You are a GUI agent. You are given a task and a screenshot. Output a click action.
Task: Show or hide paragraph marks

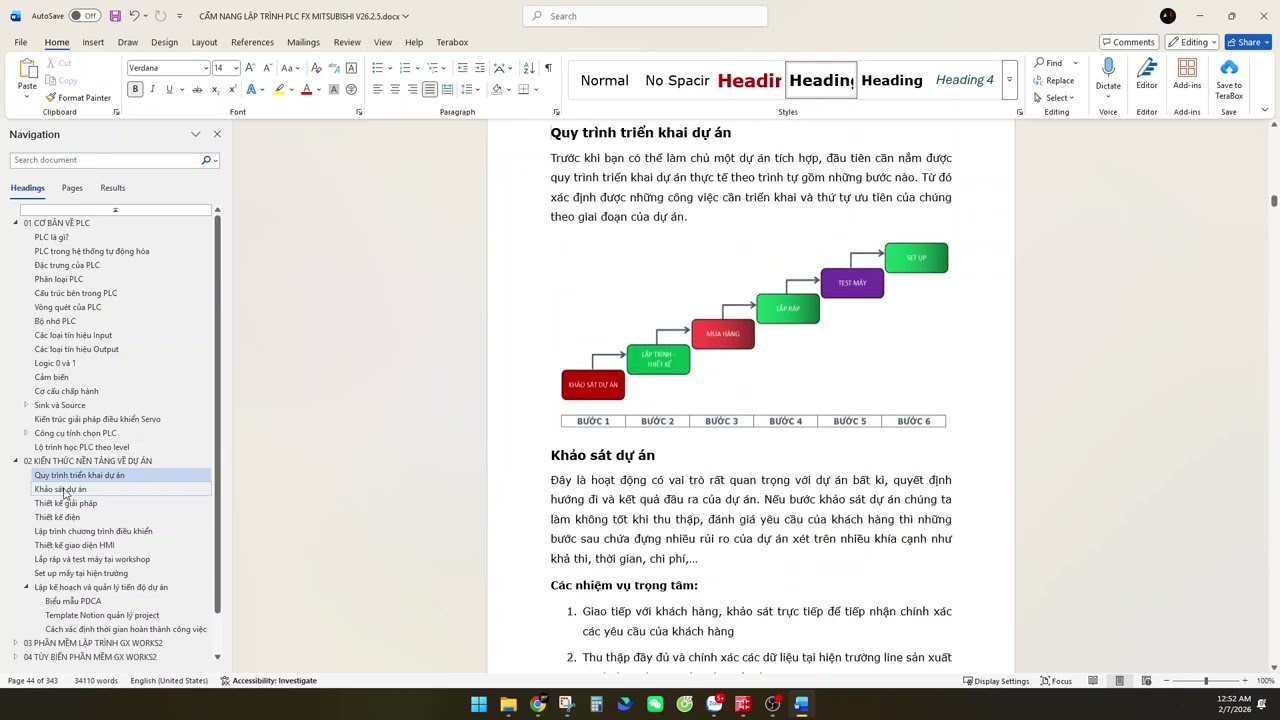click(548, 68)
